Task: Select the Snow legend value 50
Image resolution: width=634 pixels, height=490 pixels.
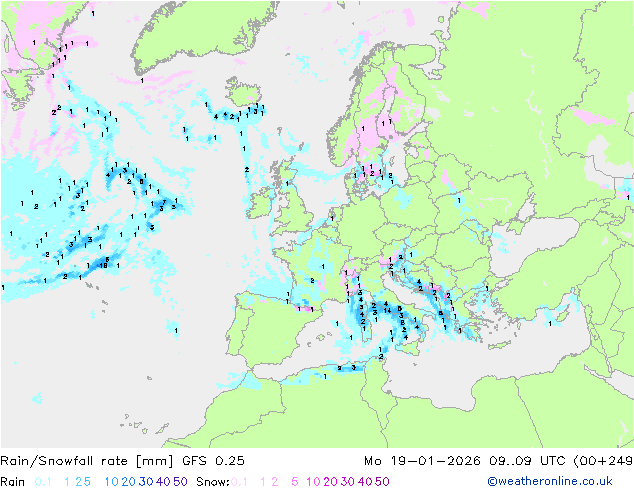Action: 382,482
